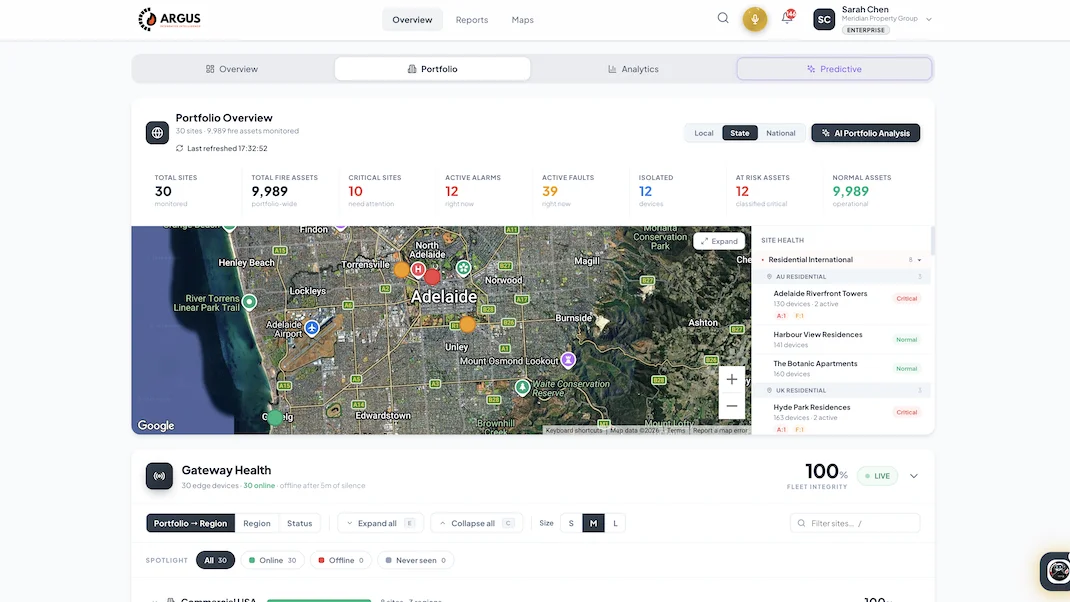The image size is (1070, 602).
Task: Open the top Overview nav item
Action: tap(412, 20)
